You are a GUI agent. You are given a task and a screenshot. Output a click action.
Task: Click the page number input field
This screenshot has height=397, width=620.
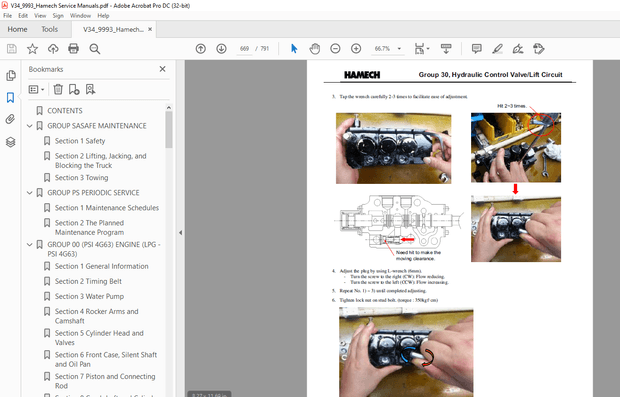point(244,49)
